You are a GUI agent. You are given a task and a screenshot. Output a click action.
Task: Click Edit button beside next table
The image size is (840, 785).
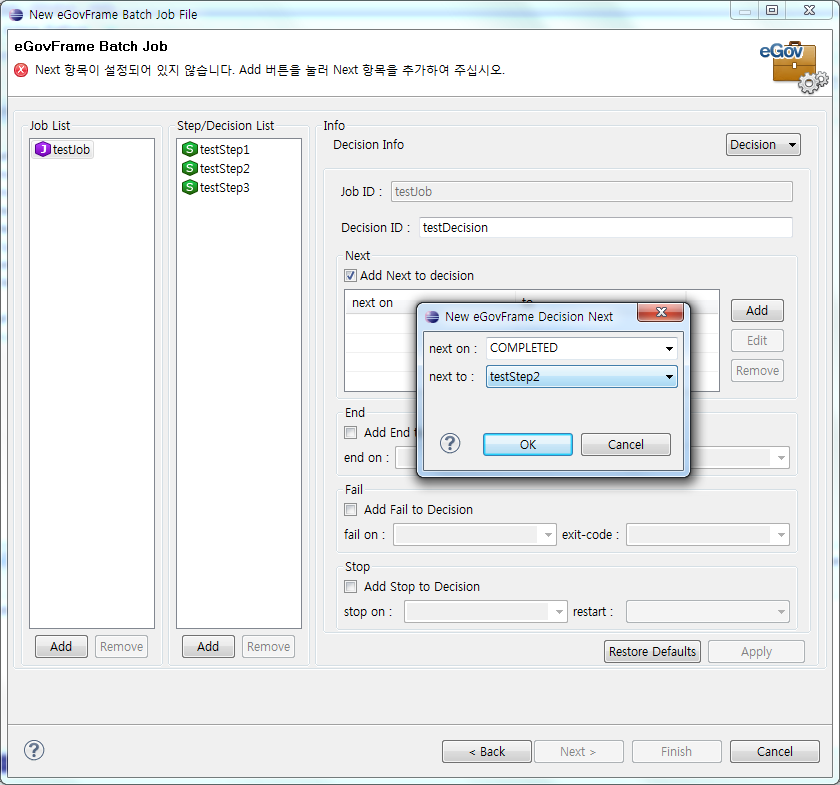(757, 340)
